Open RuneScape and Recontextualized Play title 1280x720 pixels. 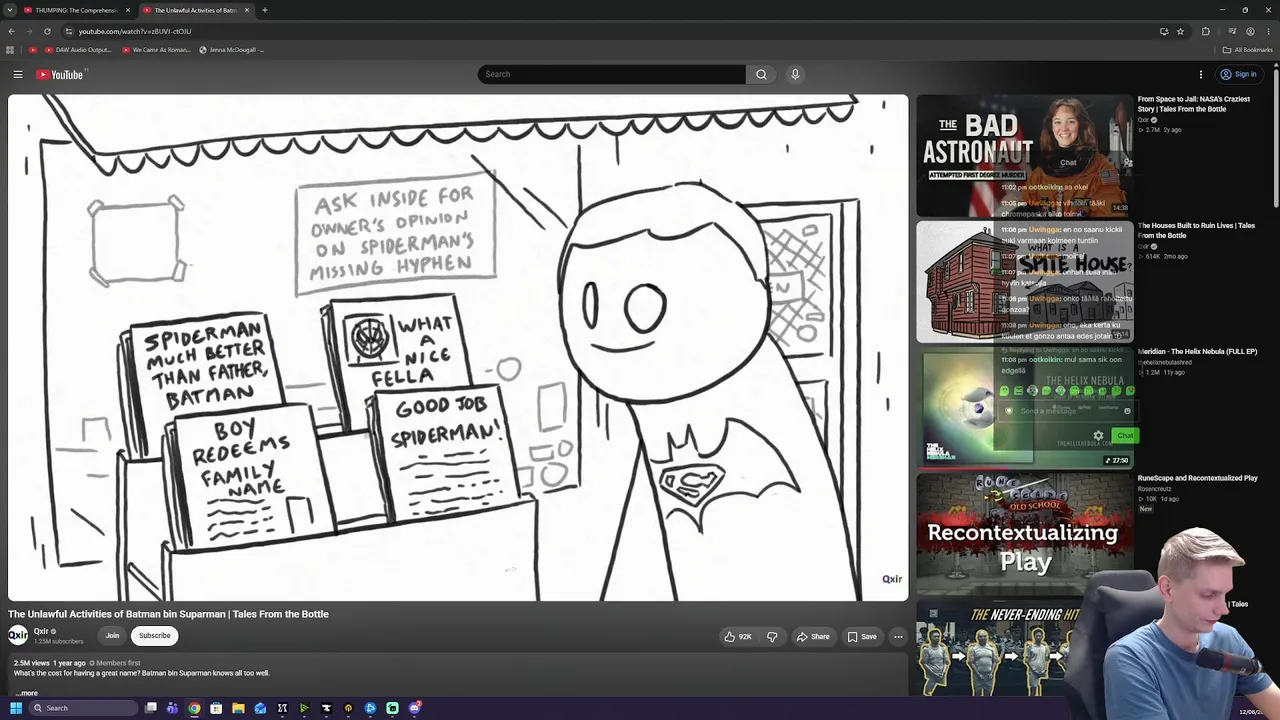1198,478
